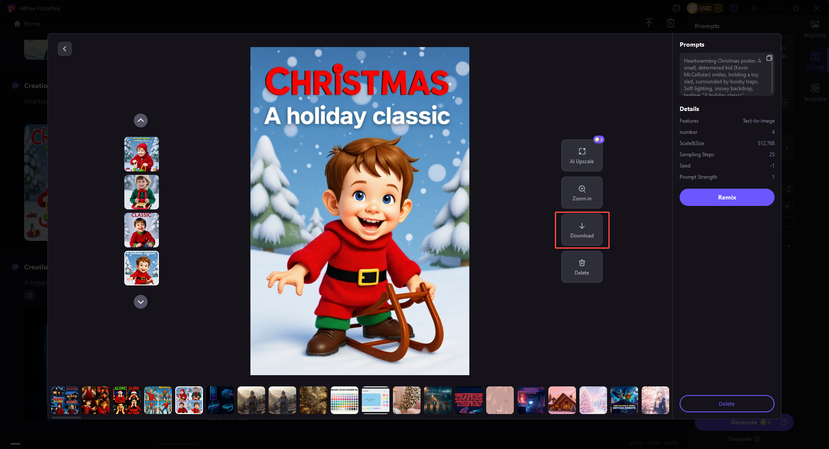Click the '512,768' Scale&Size value
Image resolution: width=829 pixels, height=449 pixels.
(766, 143)
